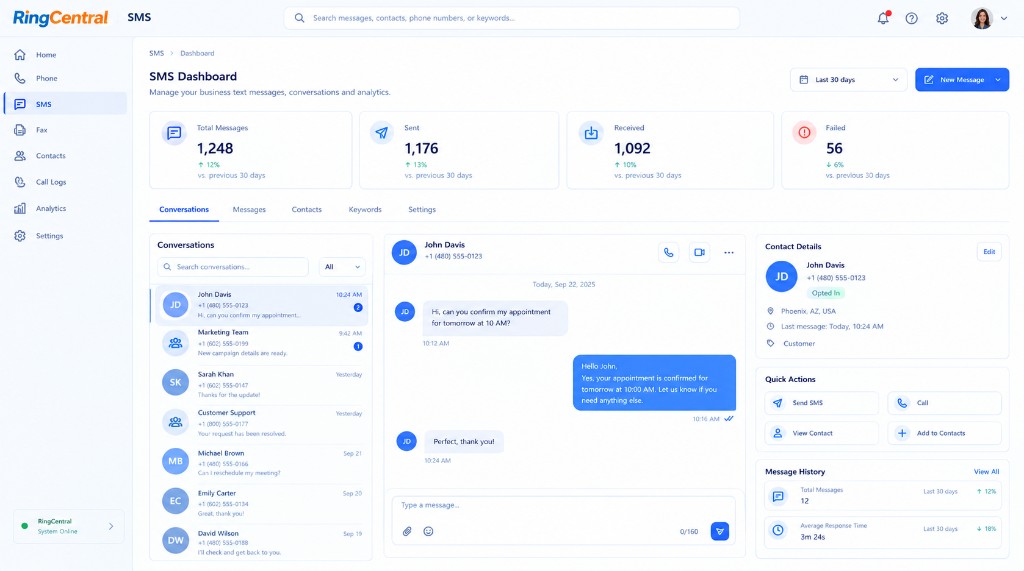This screenshot has width=1024, height=571.
Task: Open the emoji picker
Action: click(428, 531)
